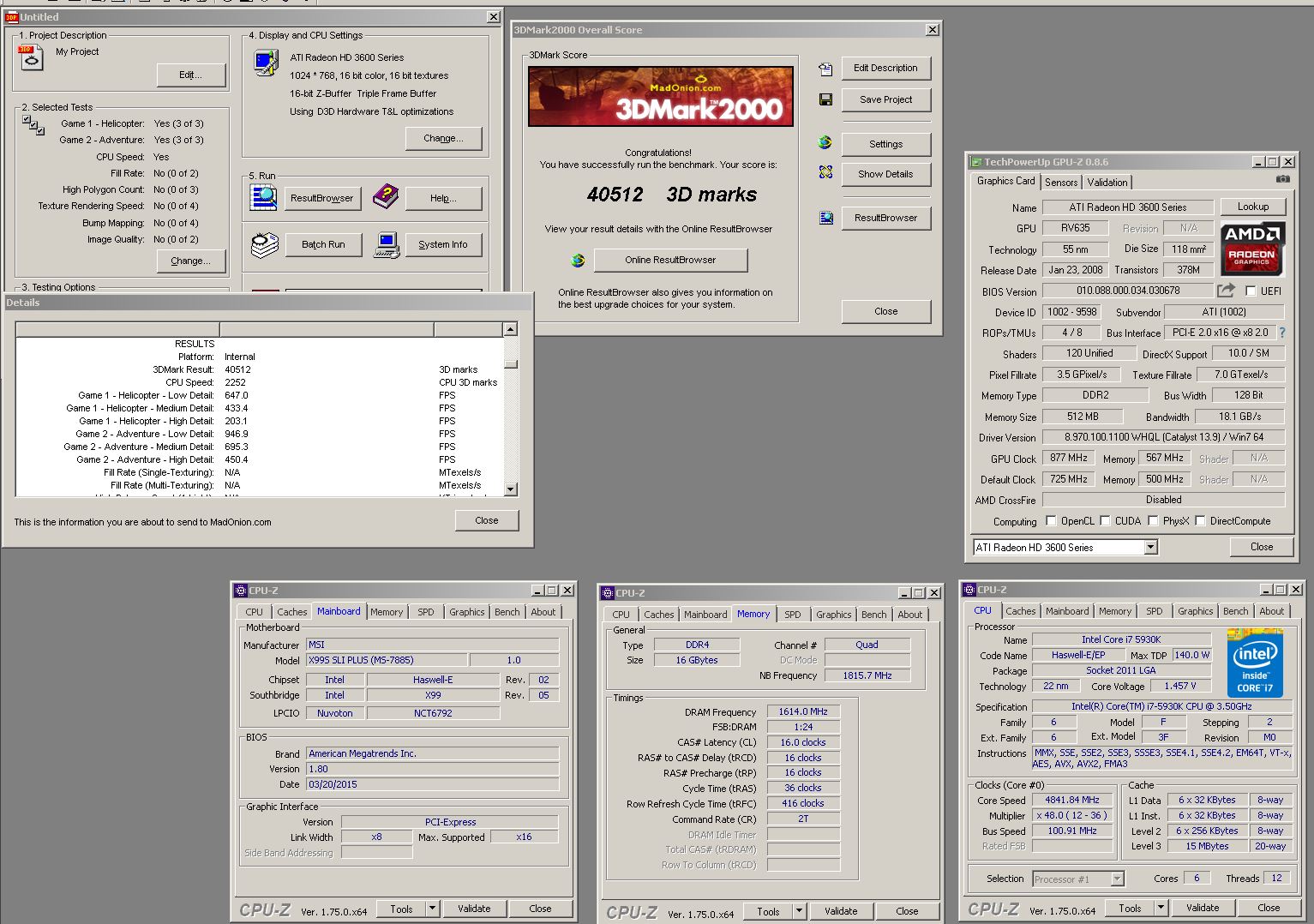Screen dimensions: 1314x924
Task: Click the Lookup button in GPU-Z
Action: point(1252,207)
